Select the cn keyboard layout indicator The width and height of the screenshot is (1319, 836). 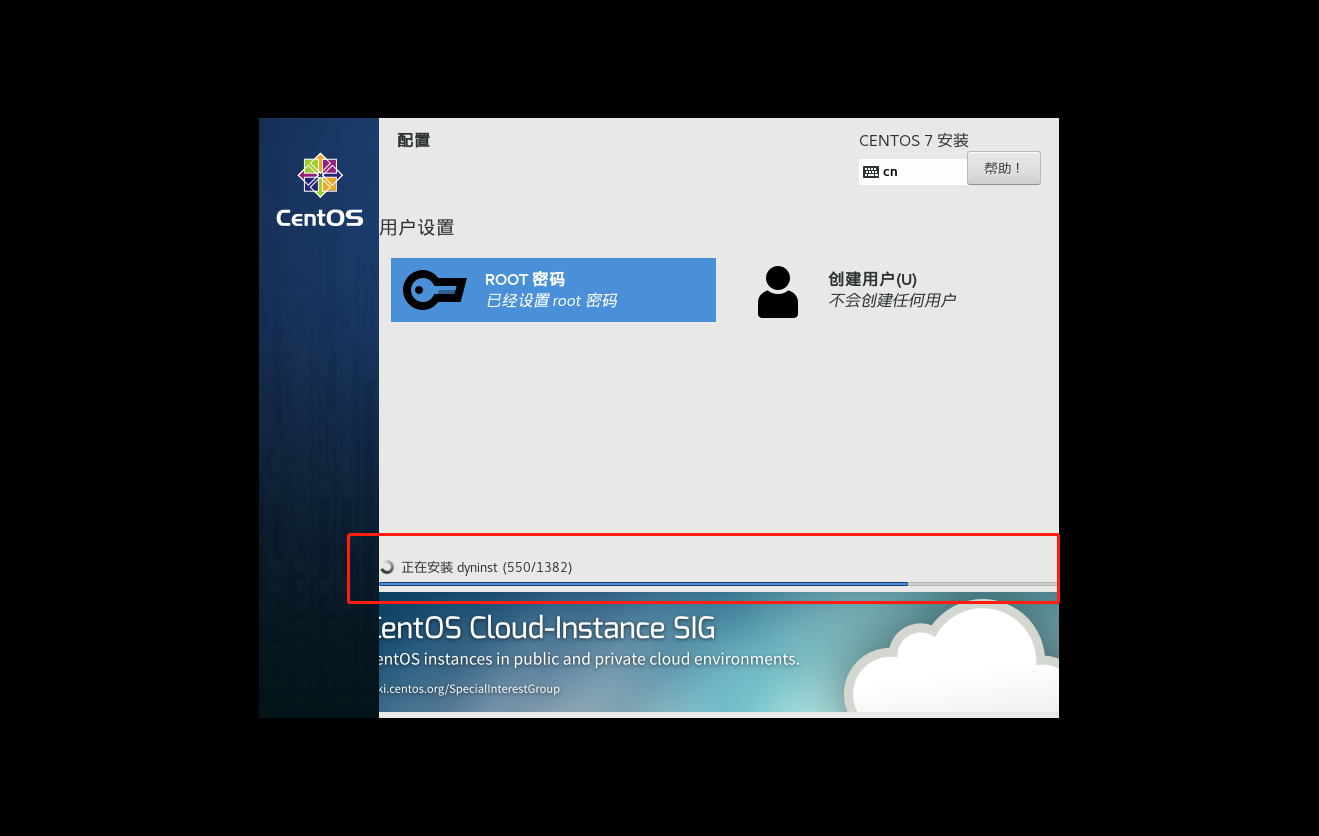(890, 172)
